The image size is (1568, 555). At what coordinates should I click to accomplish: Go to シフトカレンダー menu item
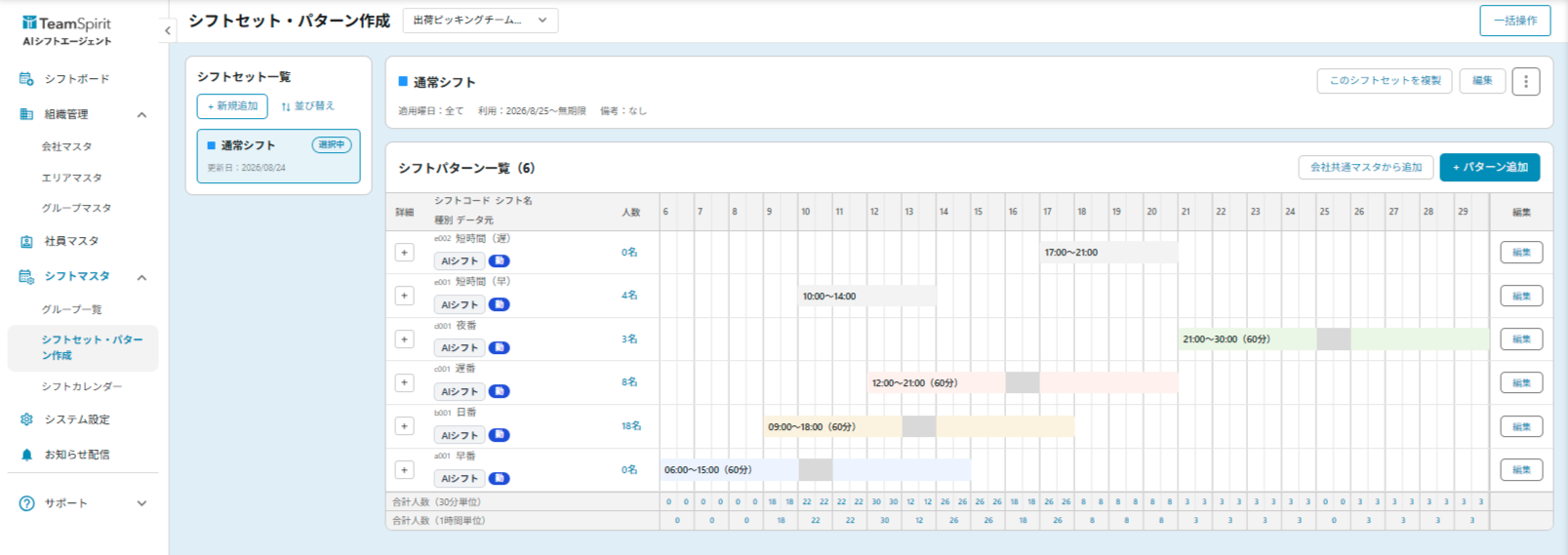click(x=82, y=386)
